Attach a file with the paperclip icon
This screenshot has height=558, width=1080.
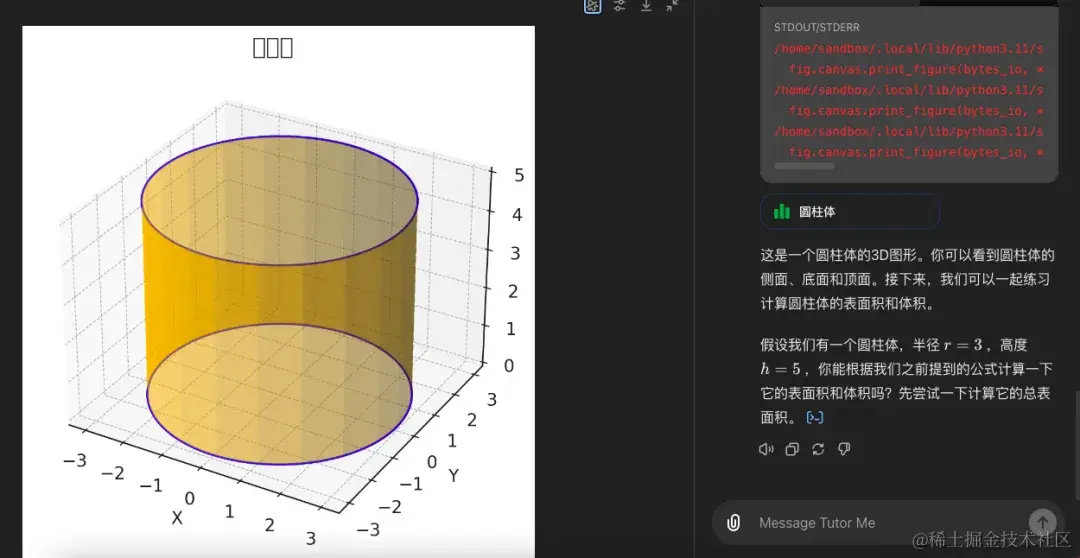(734, 523)
